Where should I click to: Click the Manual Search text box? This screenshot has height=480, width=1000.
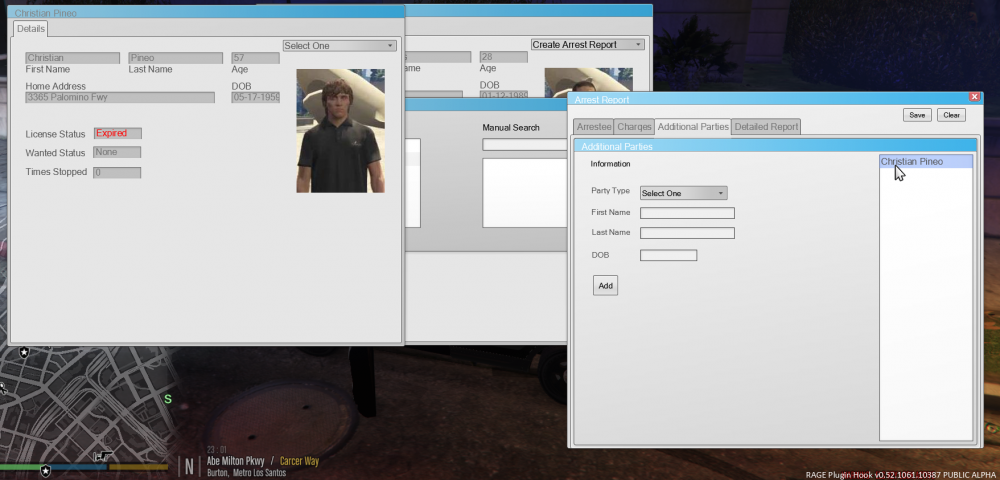click(x=525, y=145)
